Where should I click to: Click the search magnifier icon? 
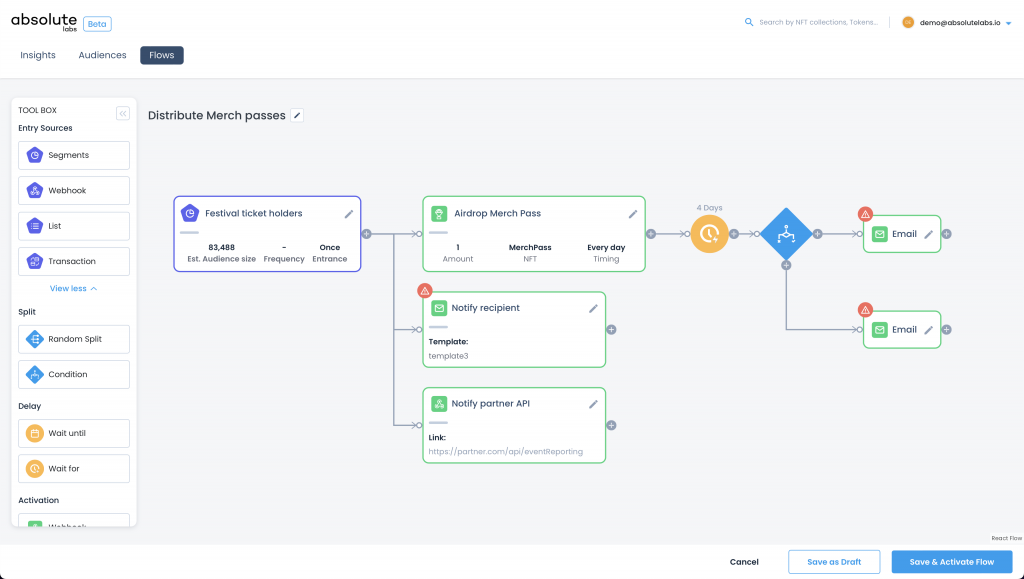pos(749,22)
